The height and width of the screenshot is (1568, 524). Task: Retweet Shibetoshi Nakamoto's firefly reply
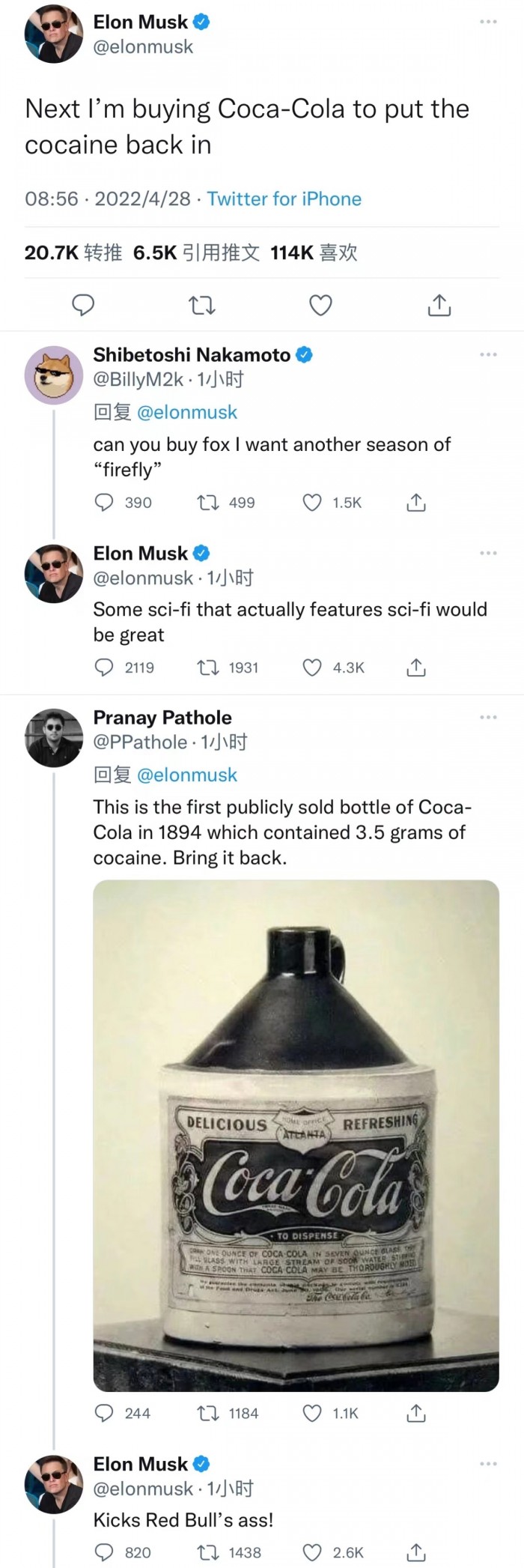pyautogui.click(x=207, y=503)
